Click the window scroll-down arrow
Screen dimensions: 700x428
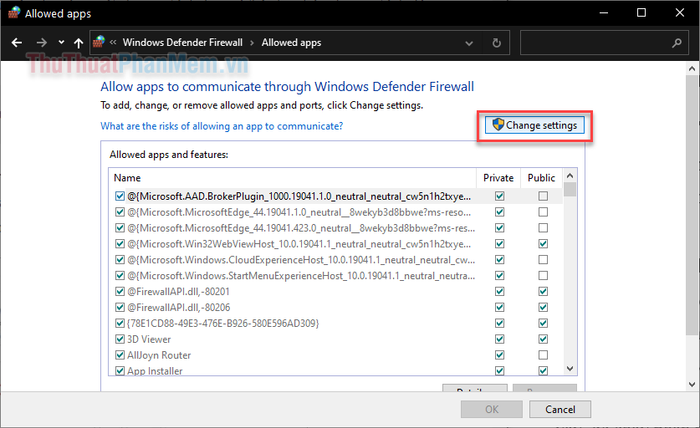click(692, 384)
